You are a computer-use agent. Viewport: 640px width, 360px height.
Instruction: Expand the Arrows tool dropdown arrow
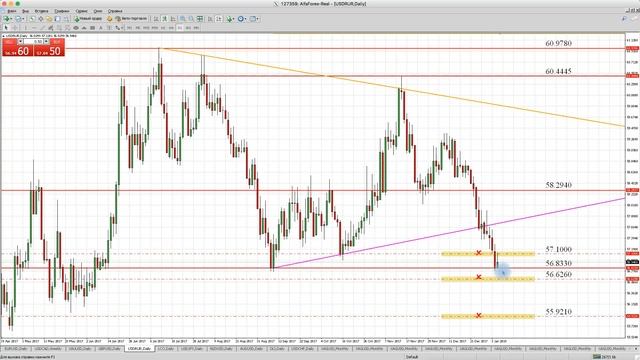point(122,28)
